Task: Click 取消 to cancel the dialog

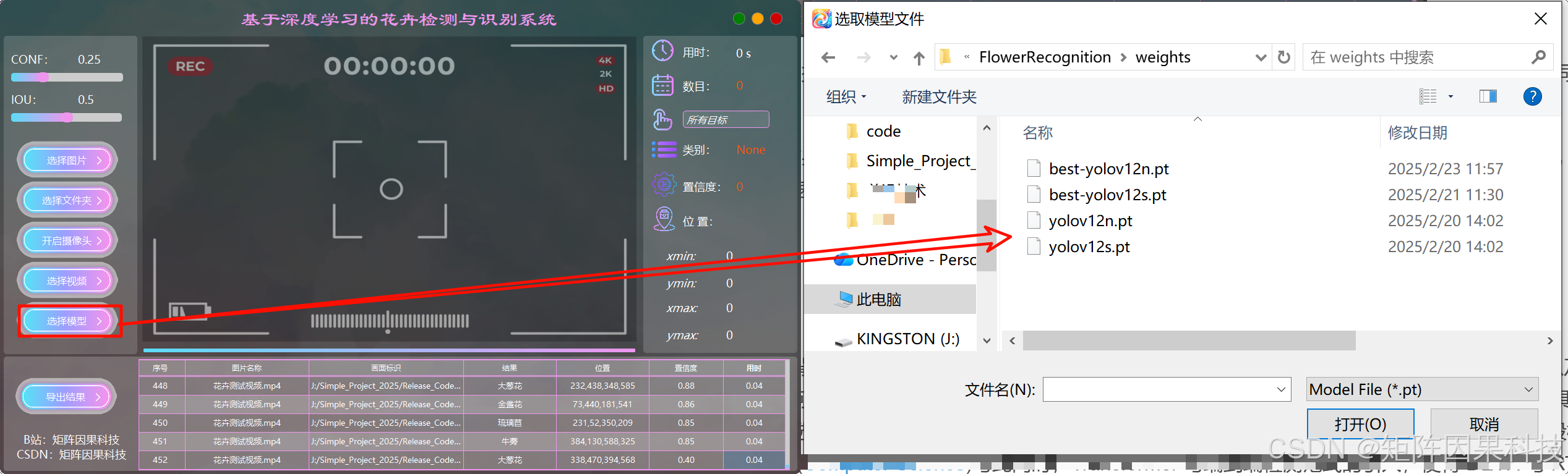Action: pyautogui.click(x=1484, y=424)
